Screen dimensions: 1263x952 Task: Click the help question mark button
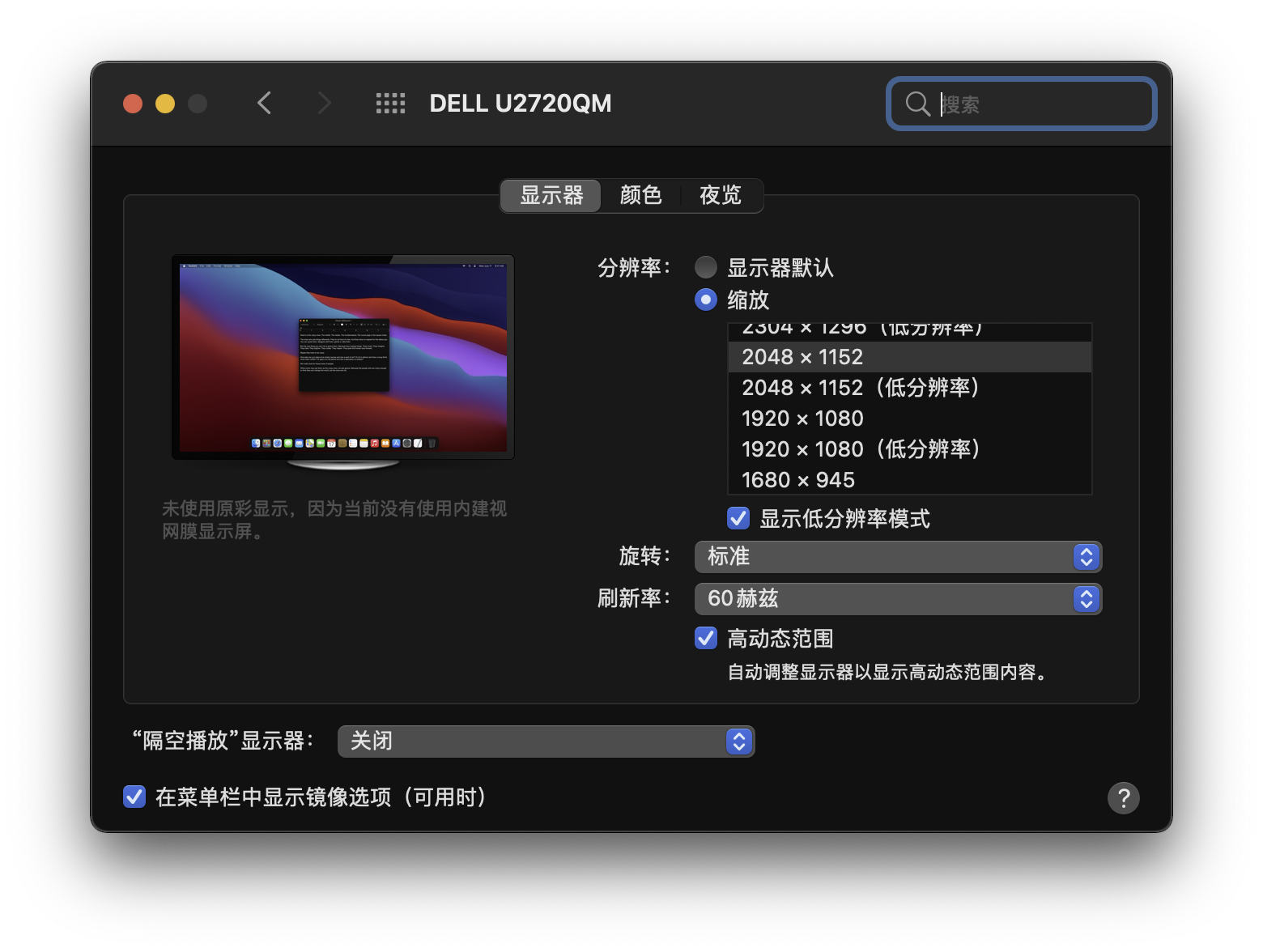pyautogui.click(x=1123, y=798)
